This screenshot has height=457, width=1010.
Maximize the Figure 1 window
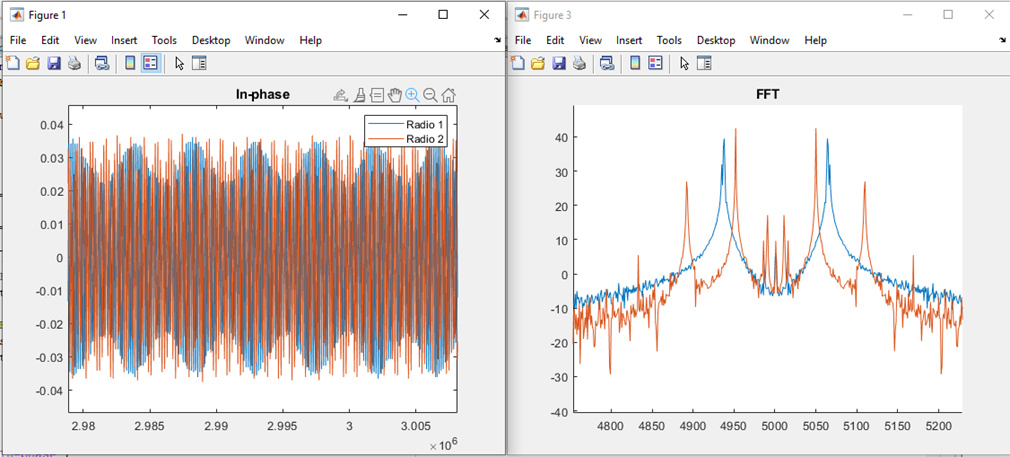click(443, 14)
